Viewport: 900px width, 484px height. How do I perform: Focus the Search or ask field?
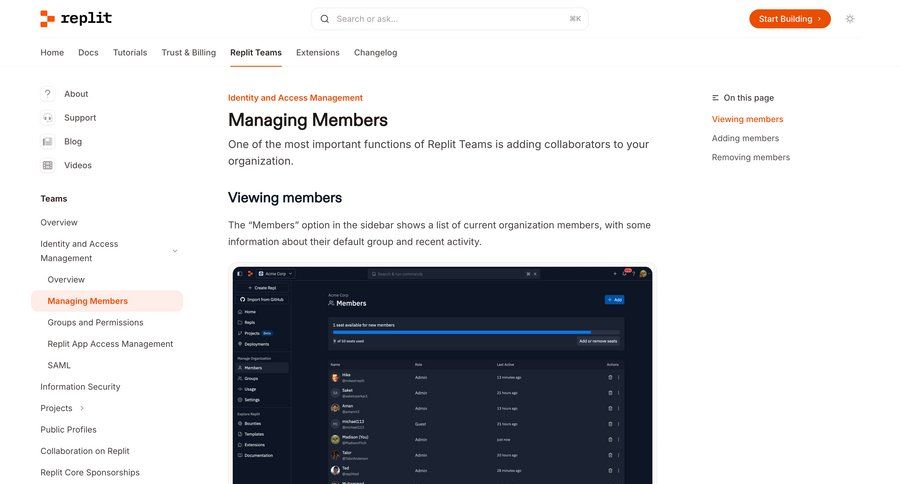[x=449, y=19]
